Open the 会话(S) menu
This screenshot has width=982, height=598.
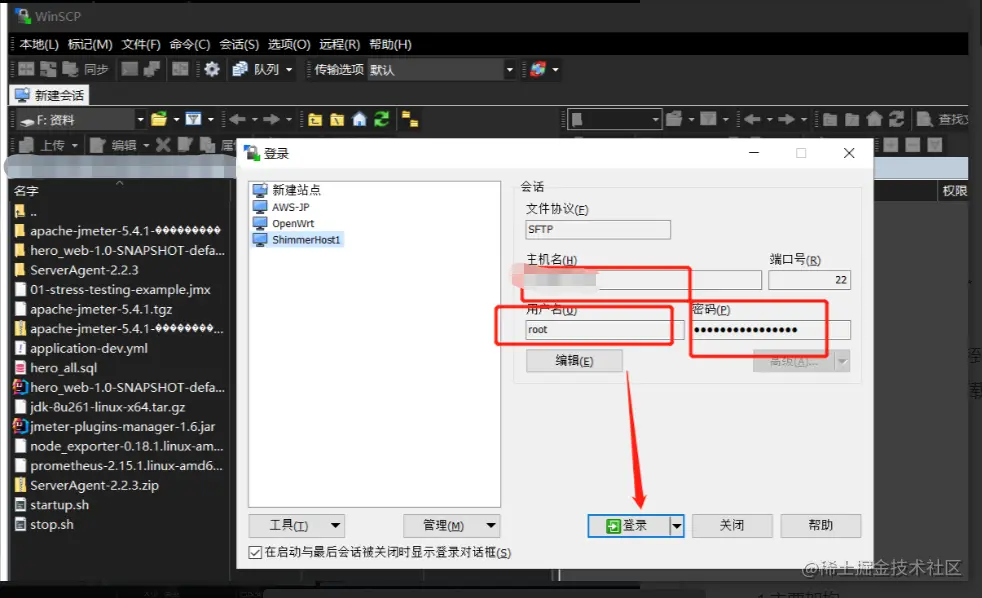(239, 44)
